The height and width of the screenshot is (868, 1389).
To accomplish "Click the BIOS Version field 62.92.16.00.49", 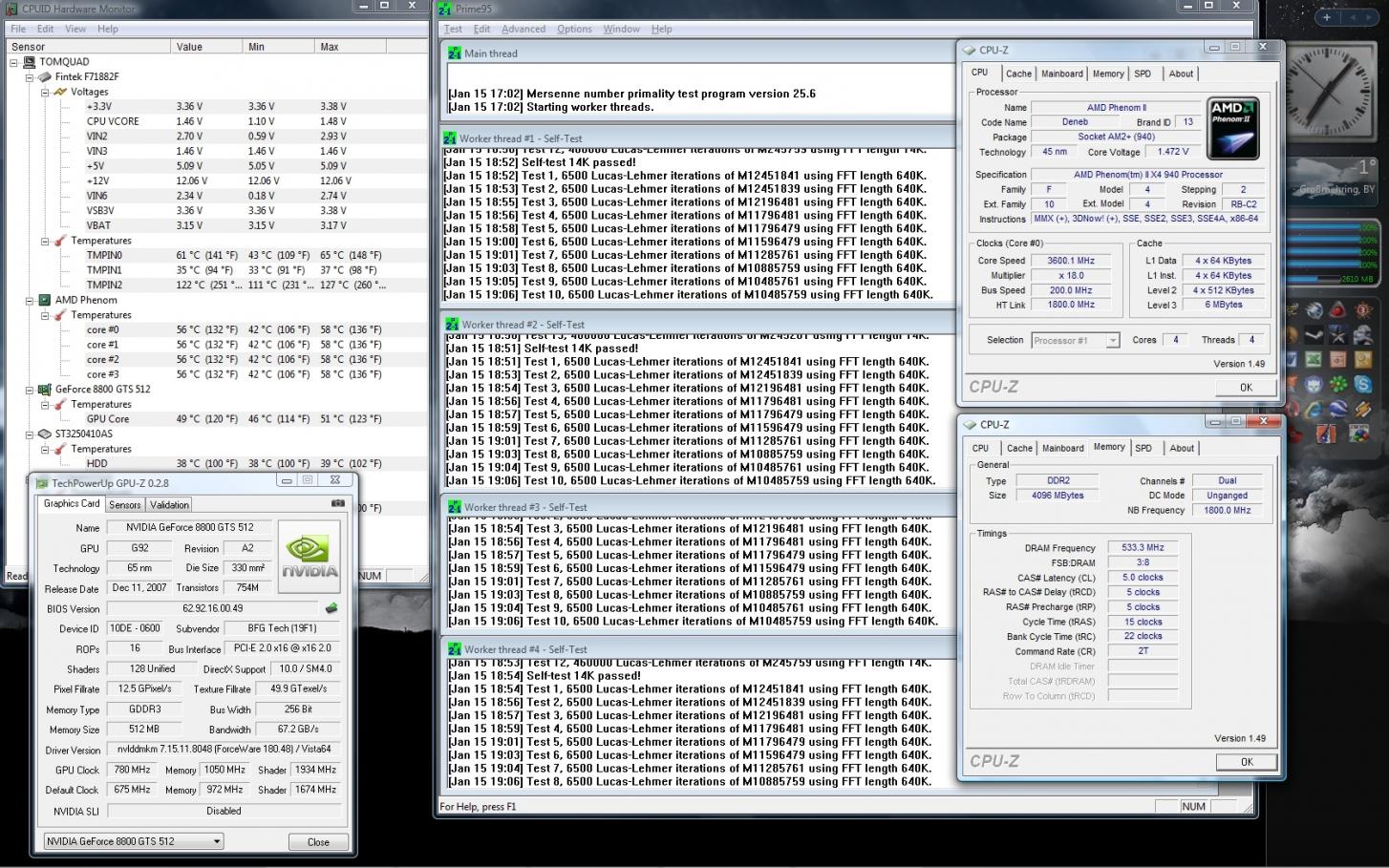I will 212,608.
